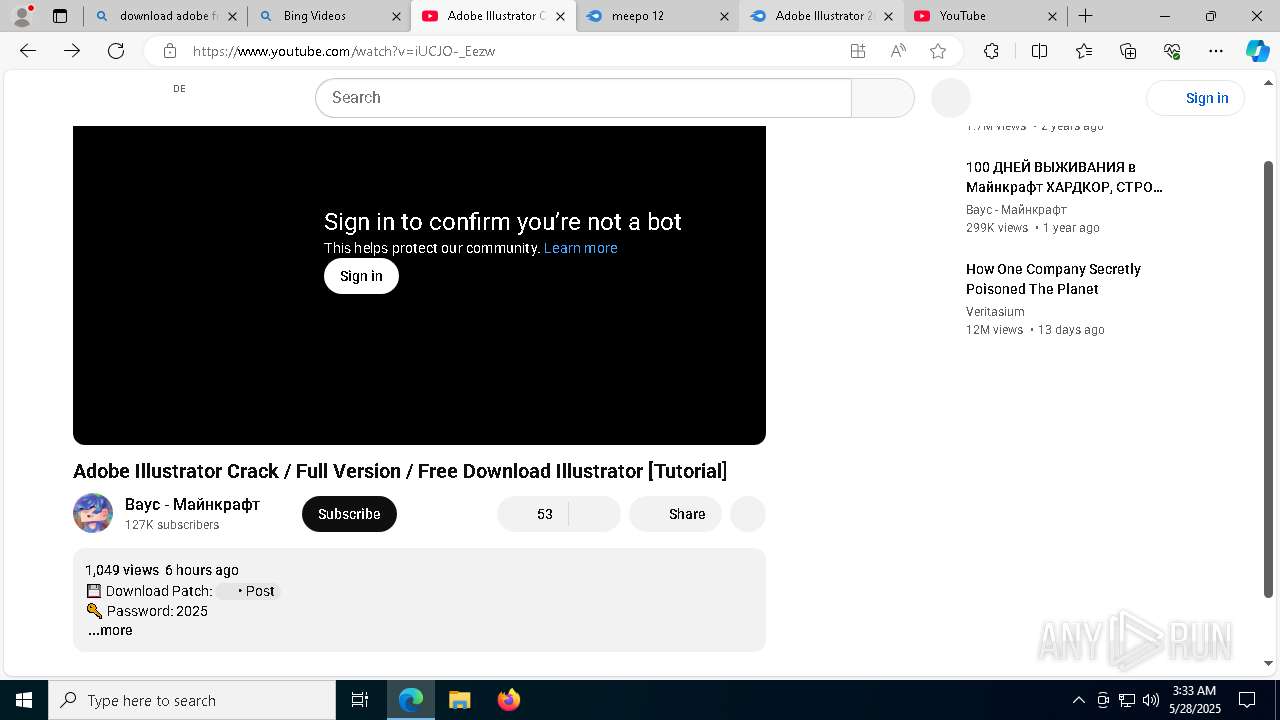The image size is (1280, 720).
Task: Open the Extensions puzzle icon
Action: (x=991, y=51)
